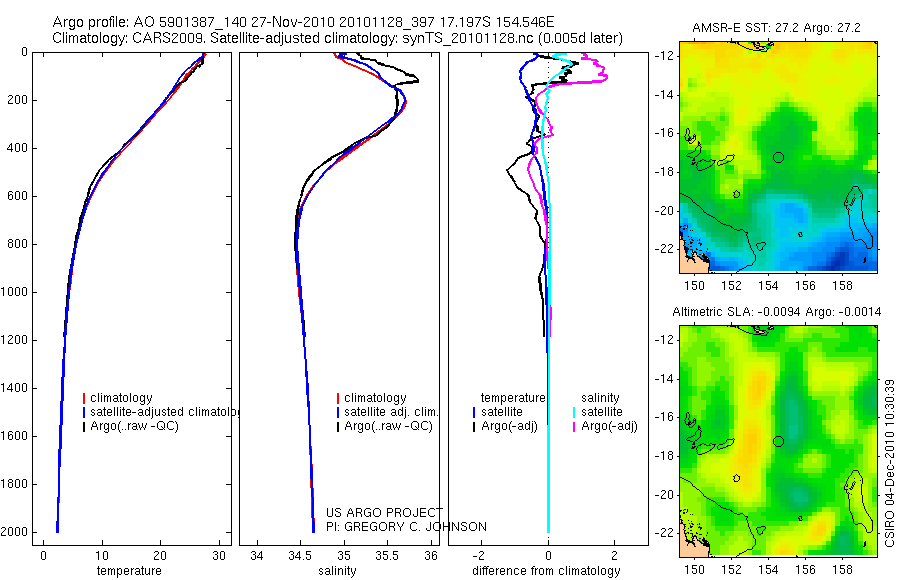Click the 'difference from climatology' axis label
The width and height of the screenshot is (900, 580).
[x=546, y=571]
